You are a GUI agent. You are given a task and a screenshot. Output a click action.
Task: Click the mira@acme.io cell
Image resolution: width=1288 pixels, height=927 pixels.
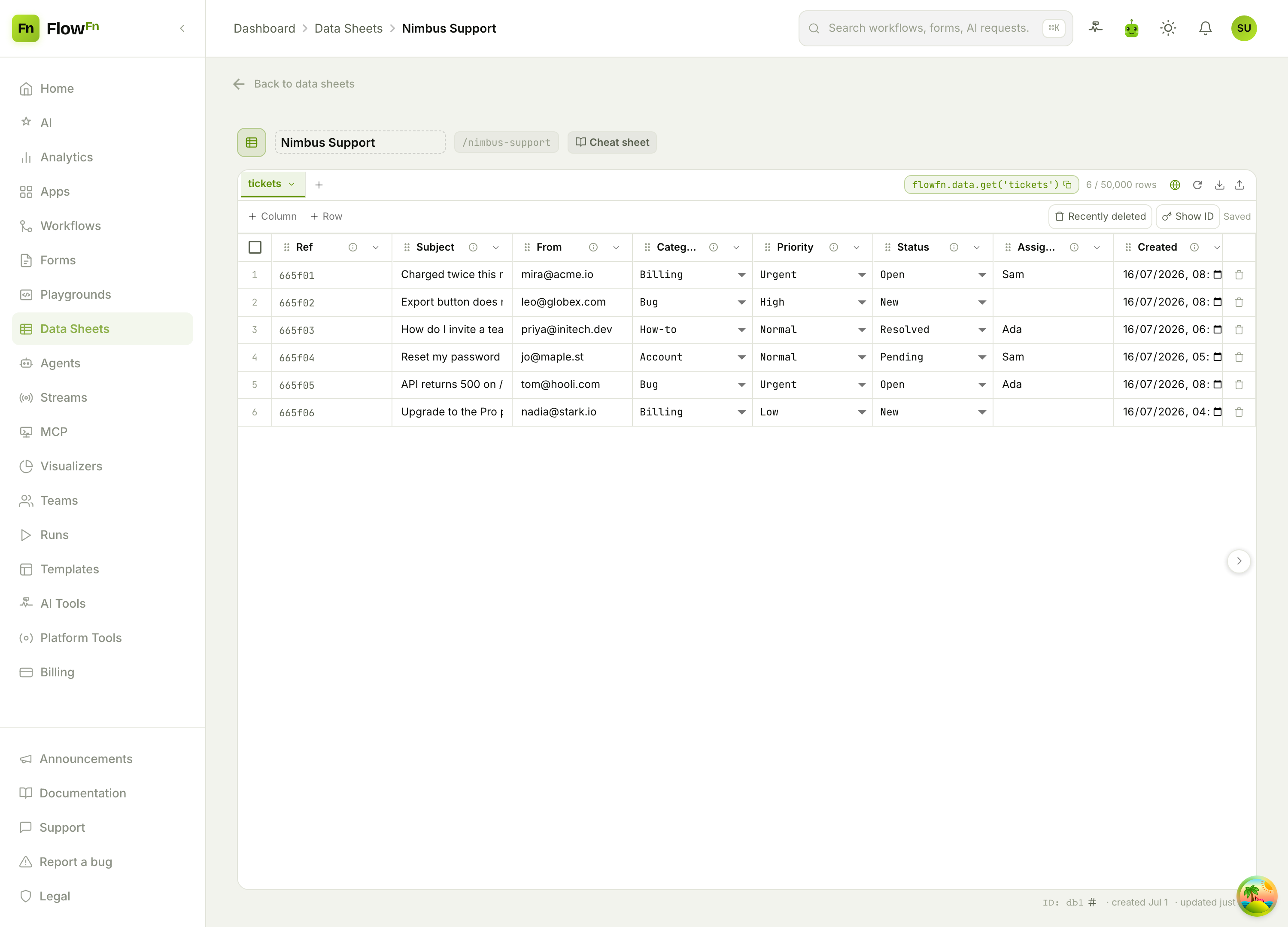coord(572,275)
